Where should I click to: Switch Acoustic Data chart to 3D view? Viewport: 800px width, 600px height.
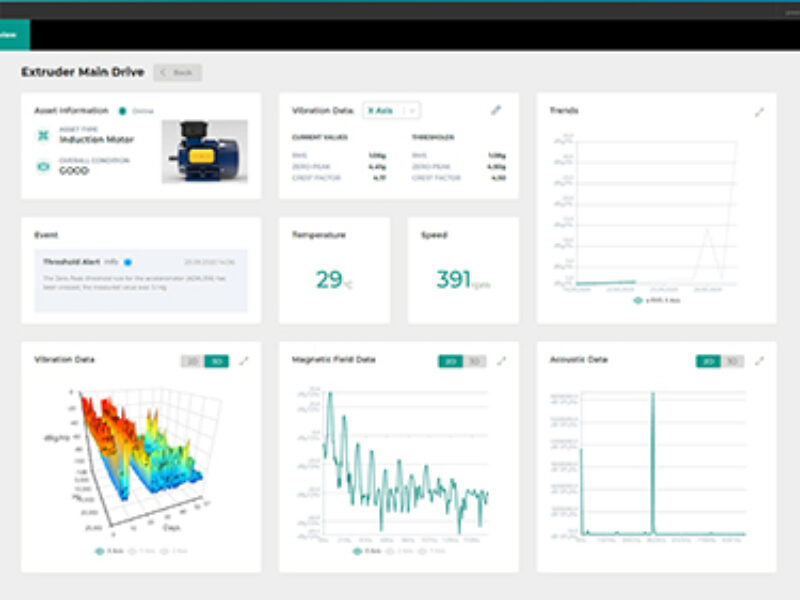click(x=732, y=360)
